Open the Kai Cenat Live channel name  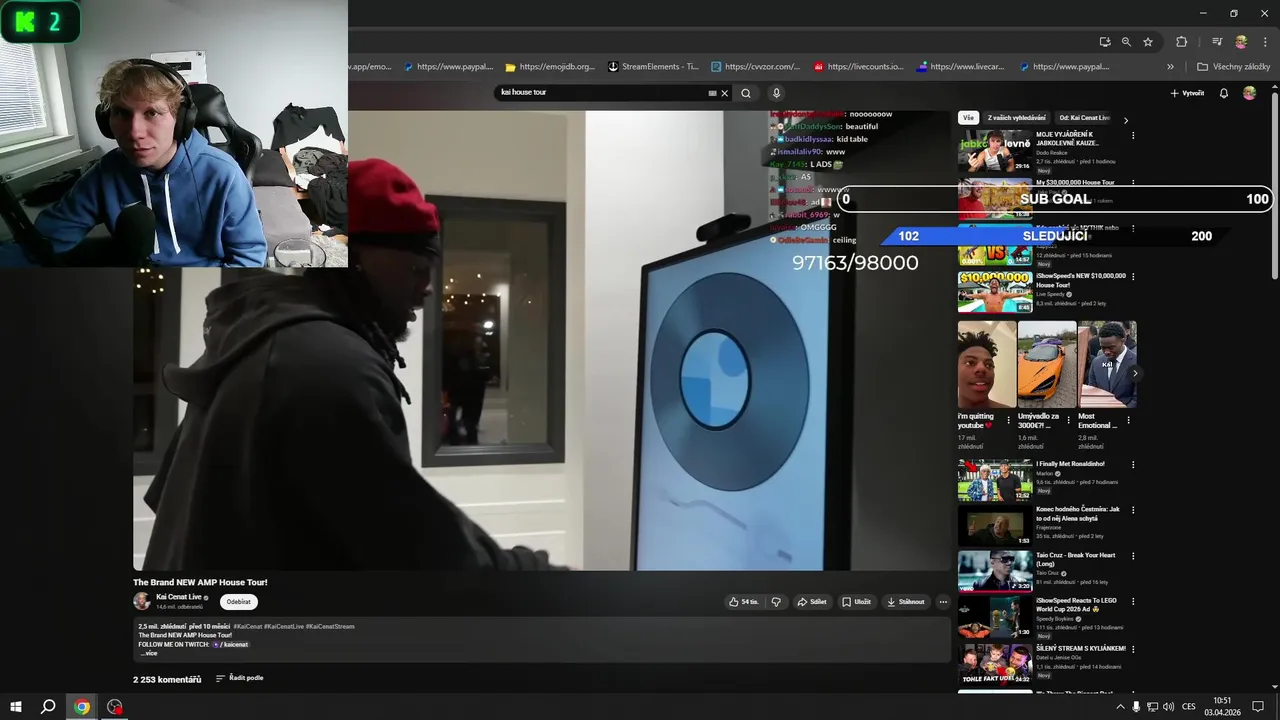(x=178, y=597)
